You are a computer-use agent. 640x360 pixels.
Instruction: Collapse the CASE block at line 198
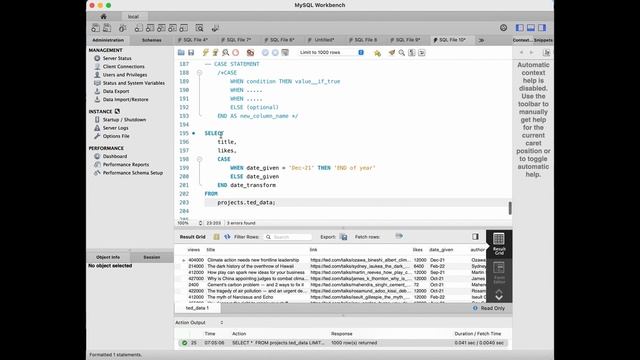pyautogui.click(x=199, y=159)
